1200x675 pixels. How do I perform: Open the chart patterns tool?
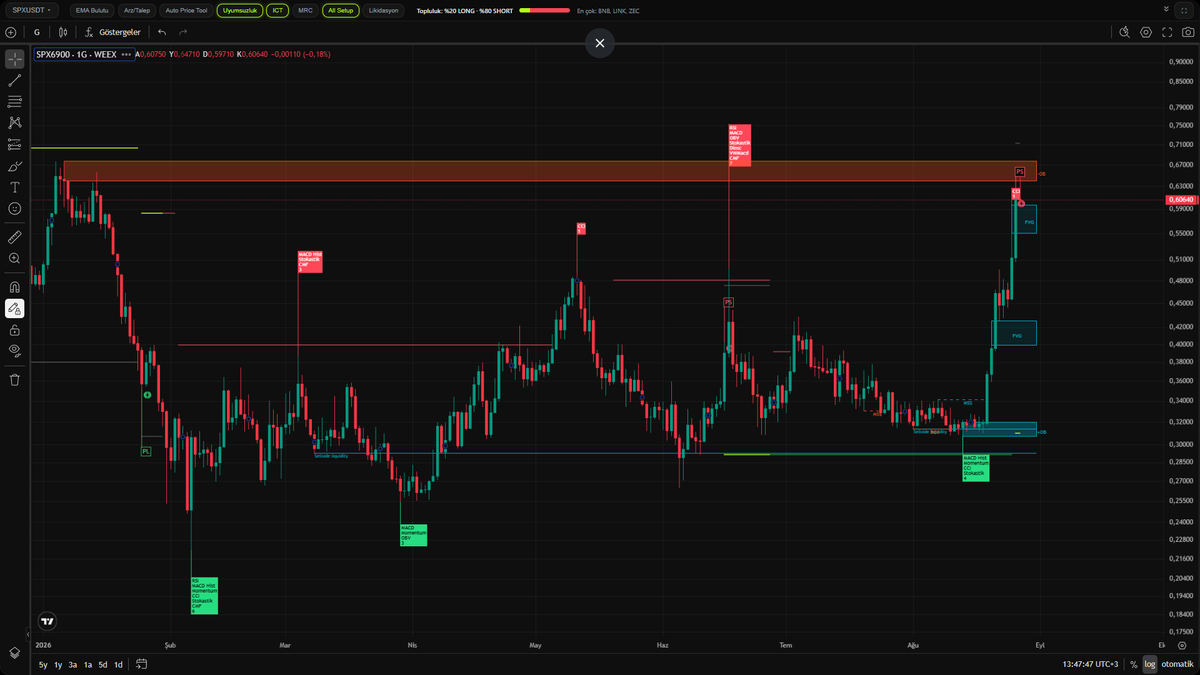(15, 122)
